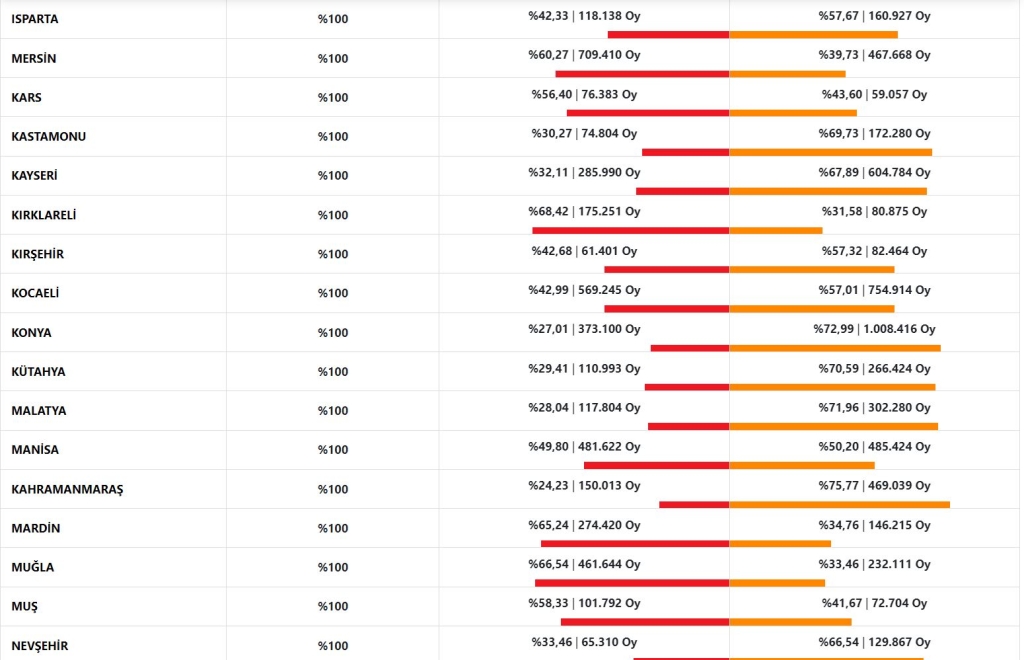Click MANİSA red vote bar
Image resolution: width=1024 pixels, height=660 pixels.
(656, 465)
